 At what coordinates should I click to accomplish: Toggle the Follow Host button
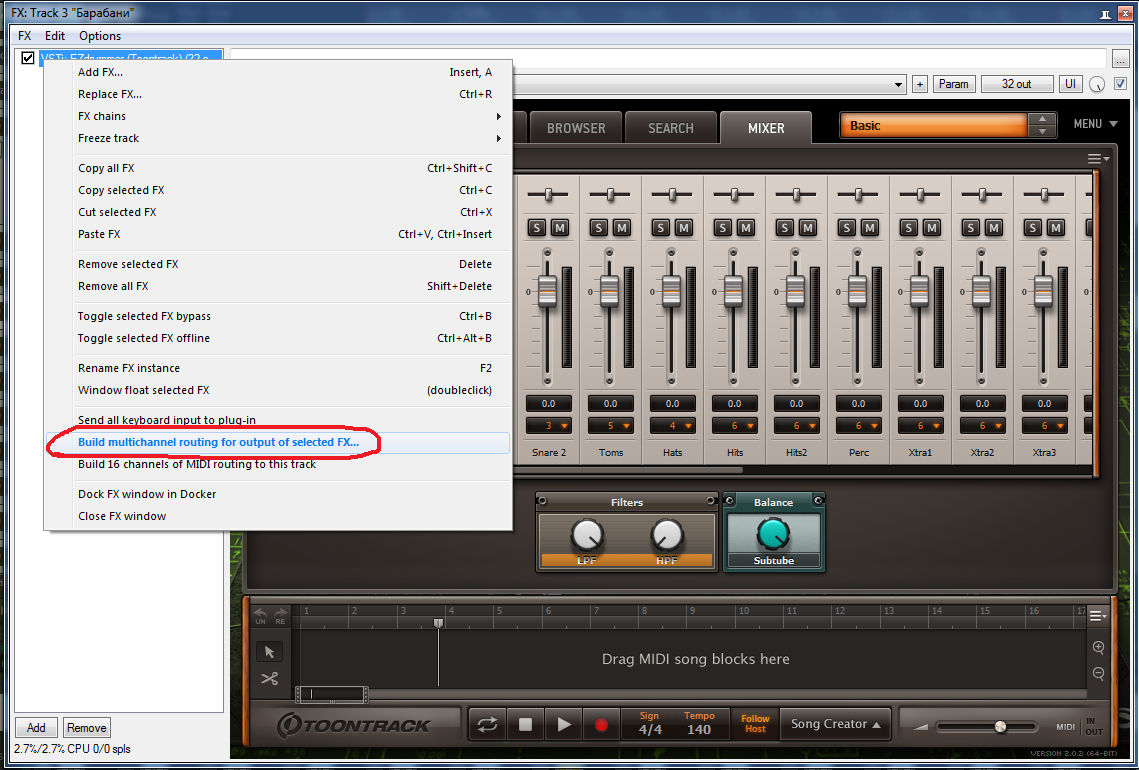pos(755,724)
